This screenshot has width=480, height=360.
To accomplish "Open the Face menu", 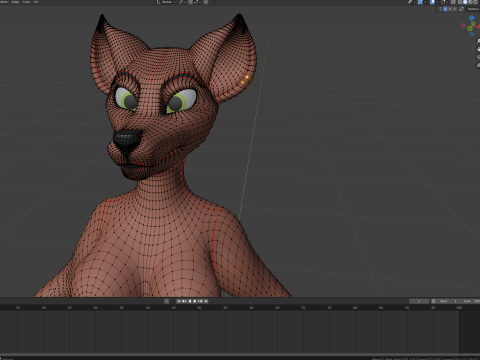I will [x=26, y=2].
